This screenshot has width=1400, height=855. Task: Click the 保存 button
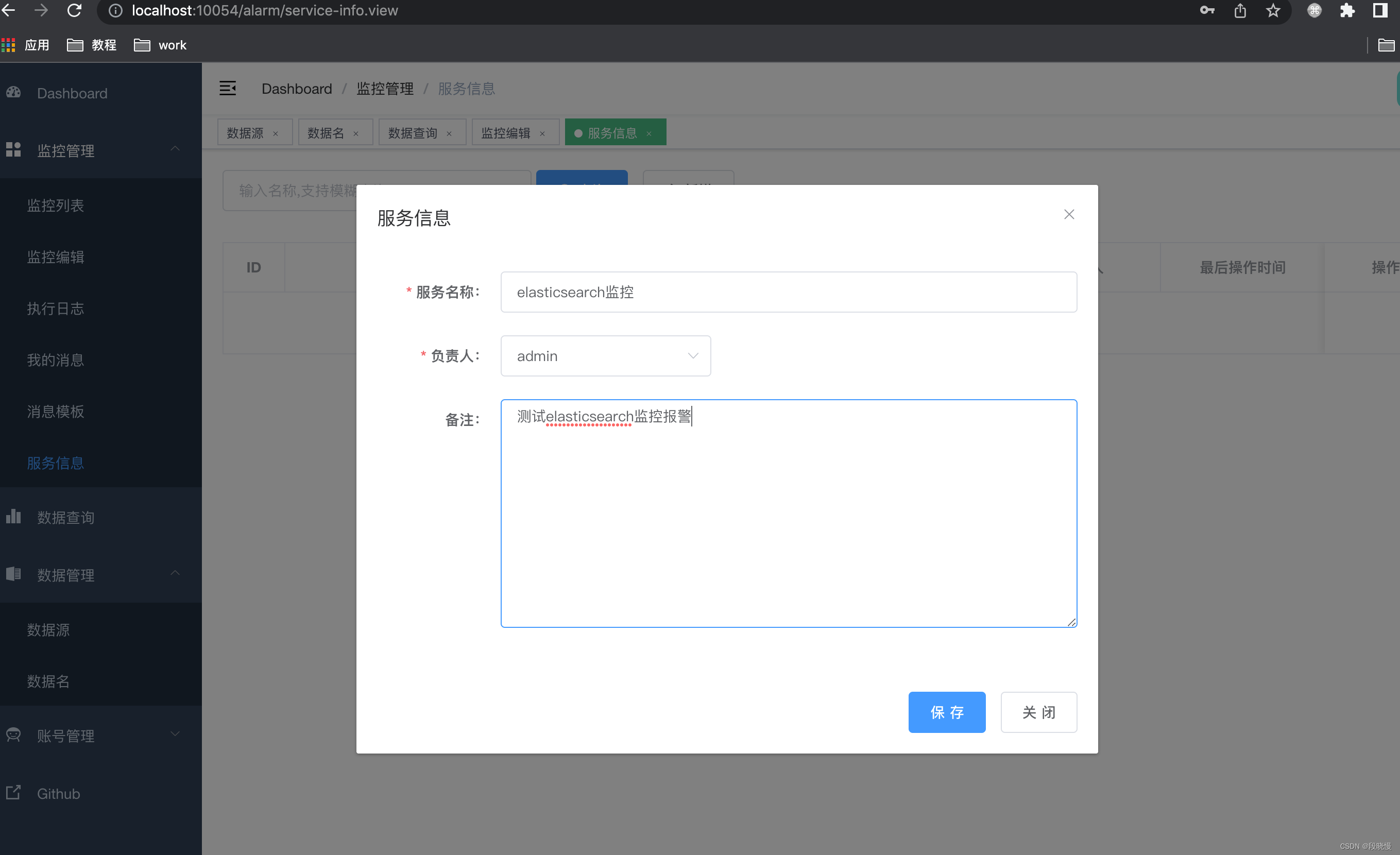coord(947,712)
